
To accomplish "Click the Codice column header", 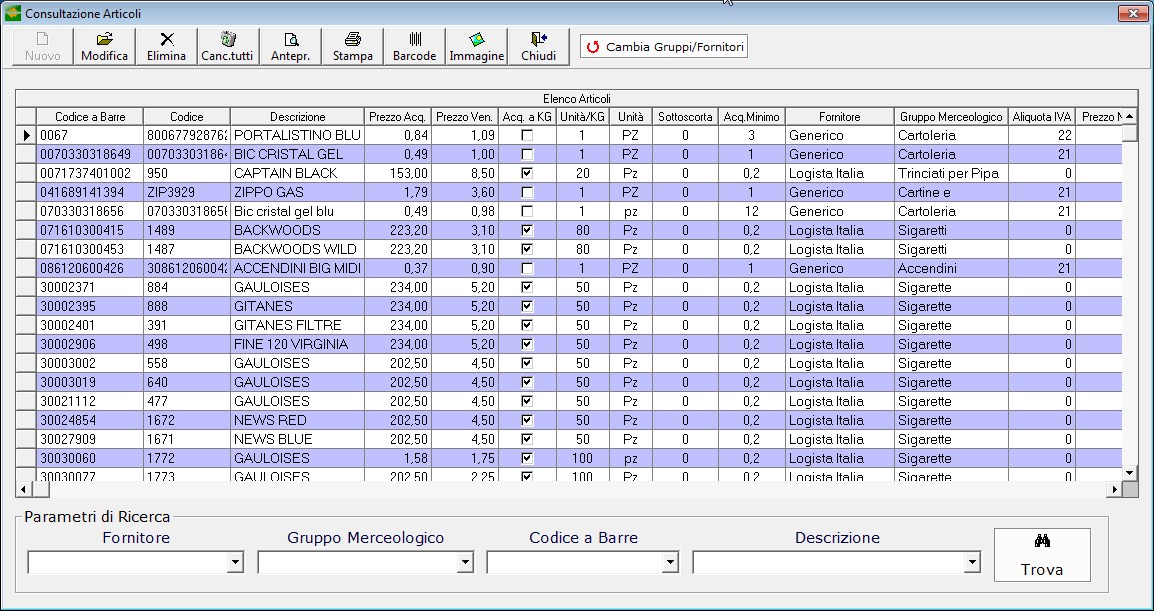I will pos(187,116).
